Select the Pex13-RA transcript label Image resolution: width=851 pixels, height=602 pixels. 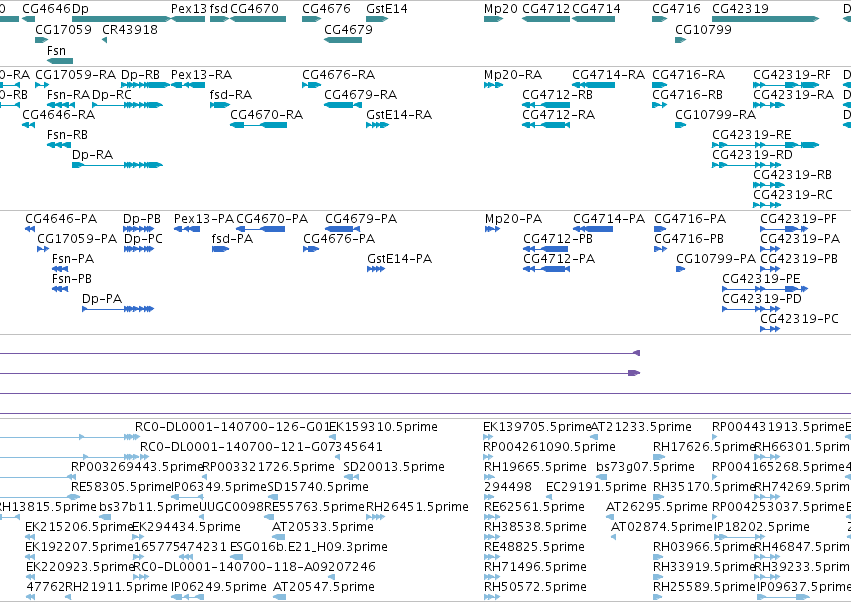pos(201,75)
